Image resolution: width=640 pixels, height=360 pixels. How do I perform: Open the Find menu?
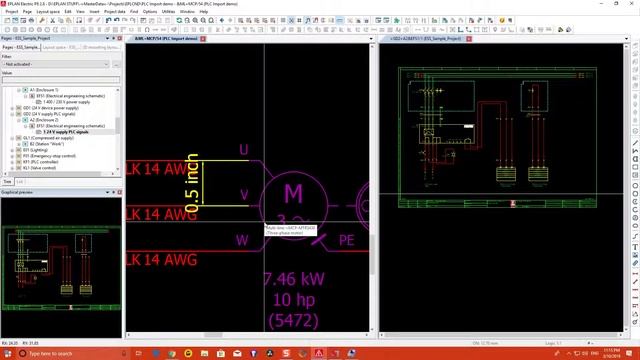click(134, 12)
